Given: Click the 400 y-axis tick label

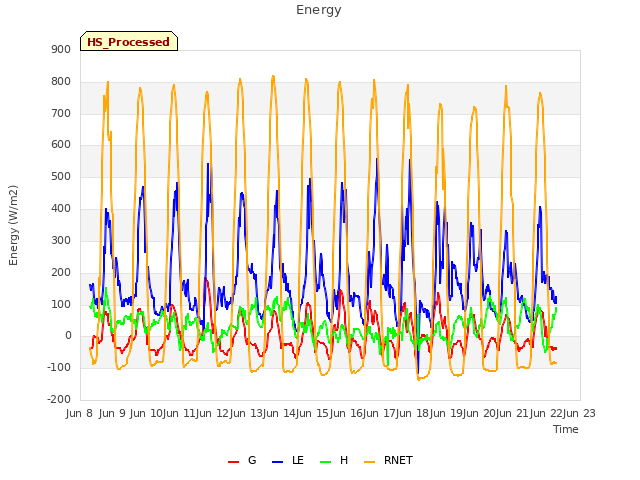Looking at the screenshot, I should pos(61,209).
